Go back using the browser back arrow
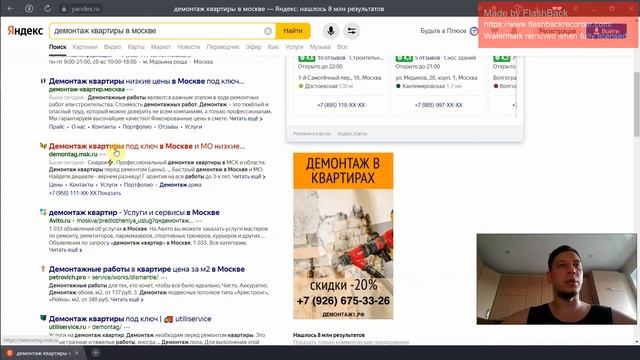This screenshot has width=640, height=360. pos(11,9)
